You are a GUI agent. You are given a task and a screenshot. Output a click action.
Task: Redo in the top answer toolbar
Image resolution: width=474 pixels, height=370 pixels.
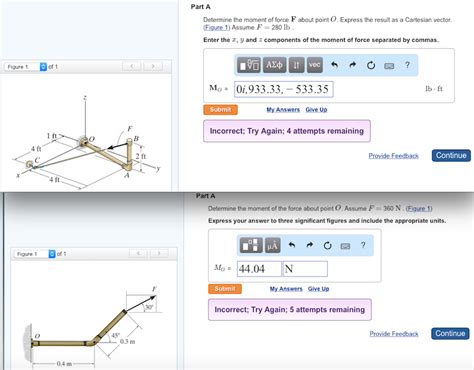(353, 65)
